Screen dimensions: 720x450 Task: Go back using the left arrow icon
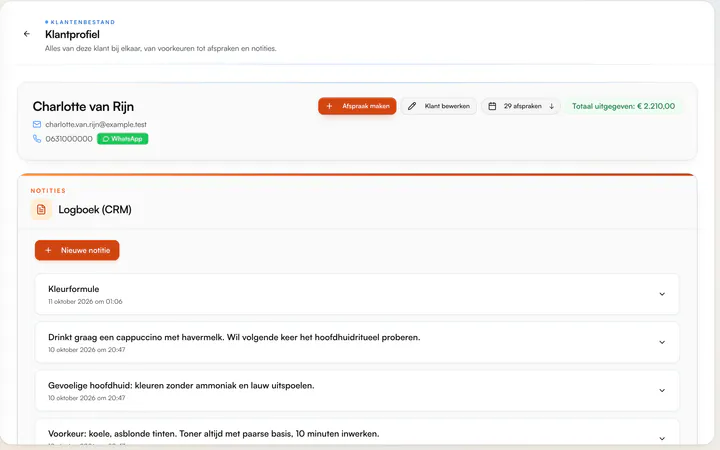point(27,34)
